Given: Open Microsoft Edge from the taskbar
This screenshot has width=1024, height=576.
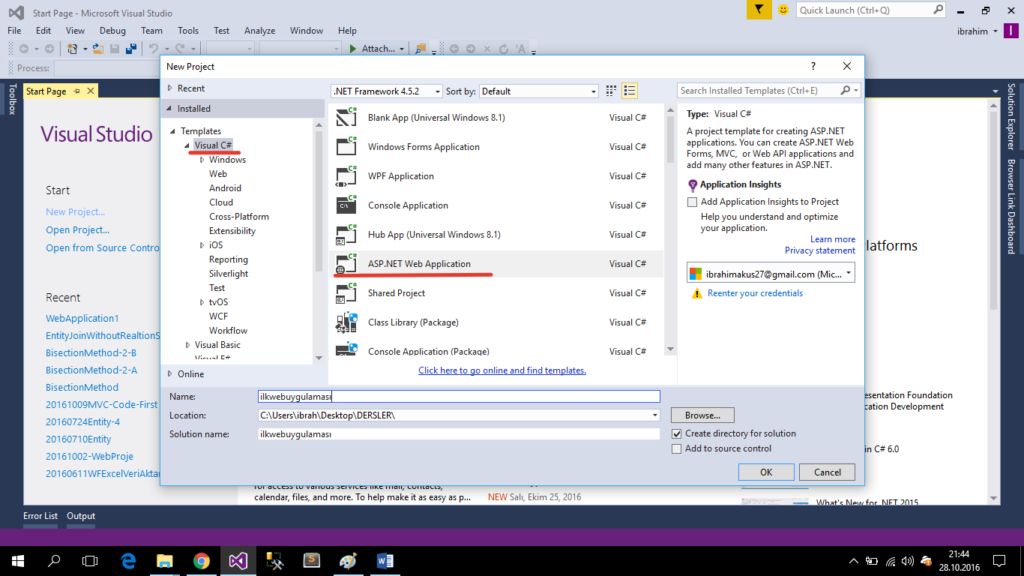Looking at the screenshot, I should (128, 561).
